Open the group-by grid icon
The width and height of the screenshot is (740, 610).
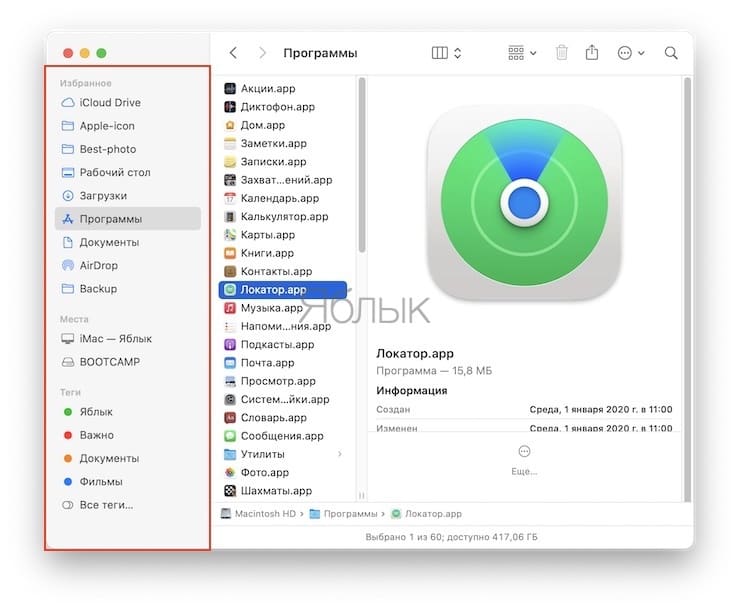coord(516,53)
